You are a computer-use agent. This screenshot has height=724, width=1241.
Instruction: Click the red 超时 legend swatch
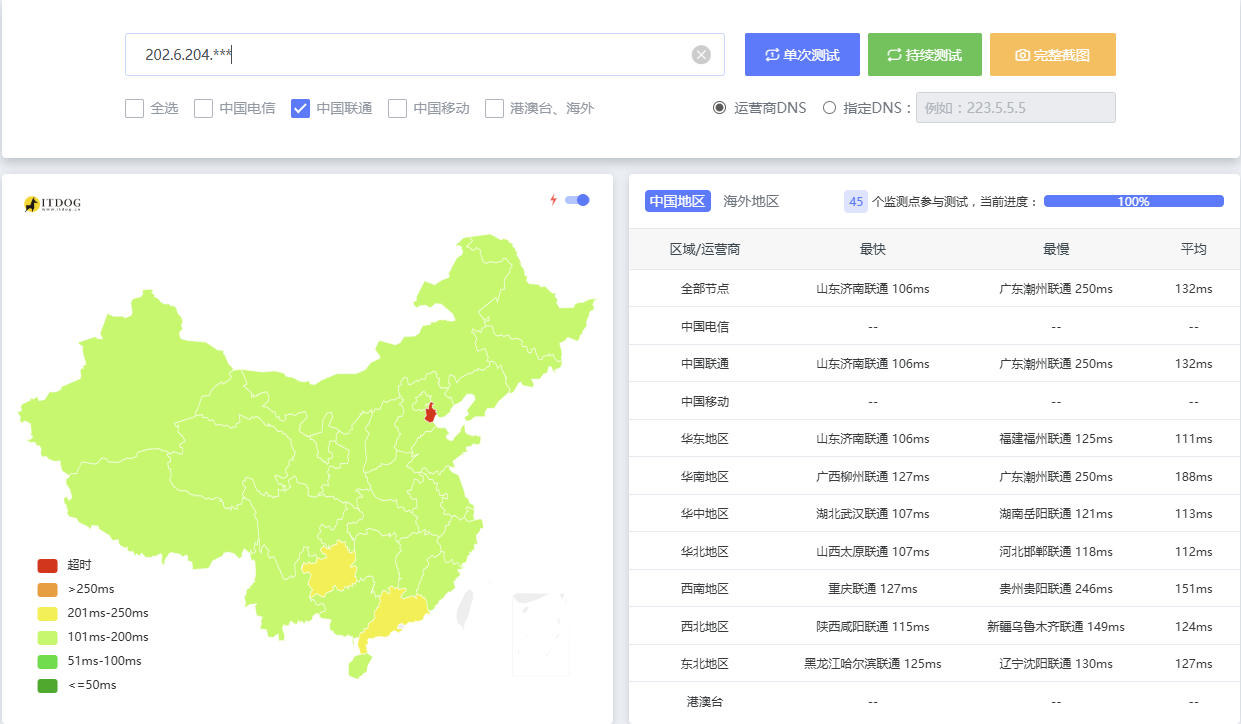[48, 565]
